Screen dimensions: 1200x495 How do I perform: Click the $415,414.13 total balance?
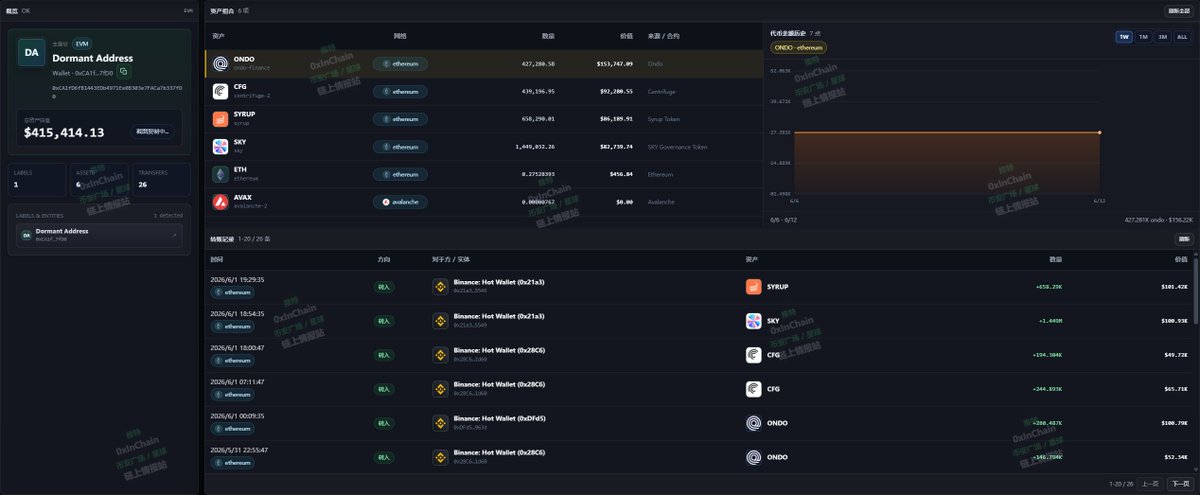pyautogui.click(x=64, y=132)
